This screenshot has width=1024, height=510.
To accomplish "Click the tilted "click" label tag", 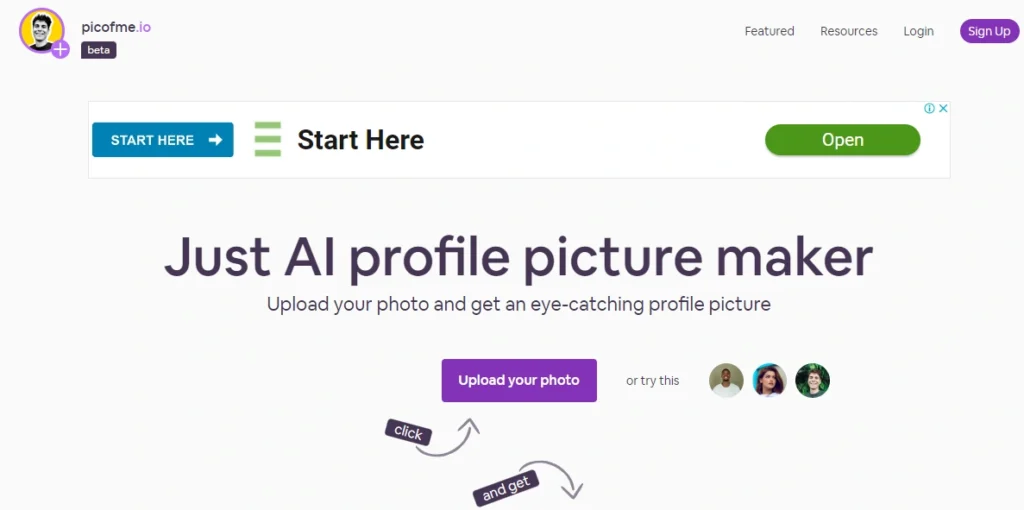I will click(x=408, y=432).
